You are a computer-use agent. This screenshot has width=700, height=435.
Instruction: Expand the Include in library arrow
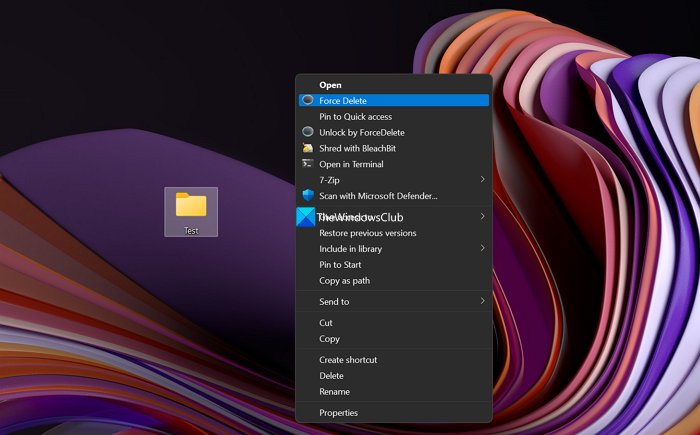pos(483,248)
